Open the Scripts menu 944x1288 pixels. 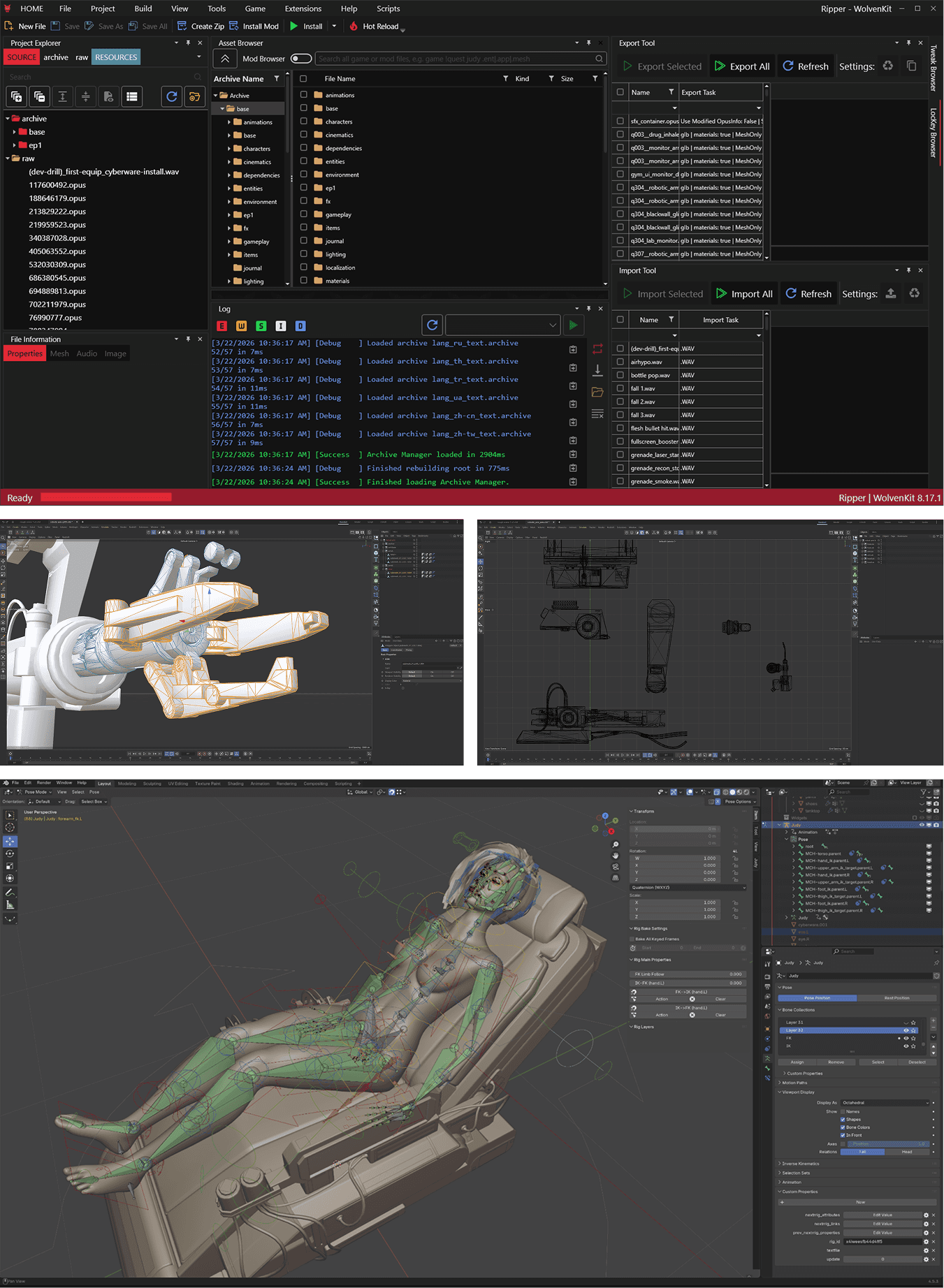(388, 8)
